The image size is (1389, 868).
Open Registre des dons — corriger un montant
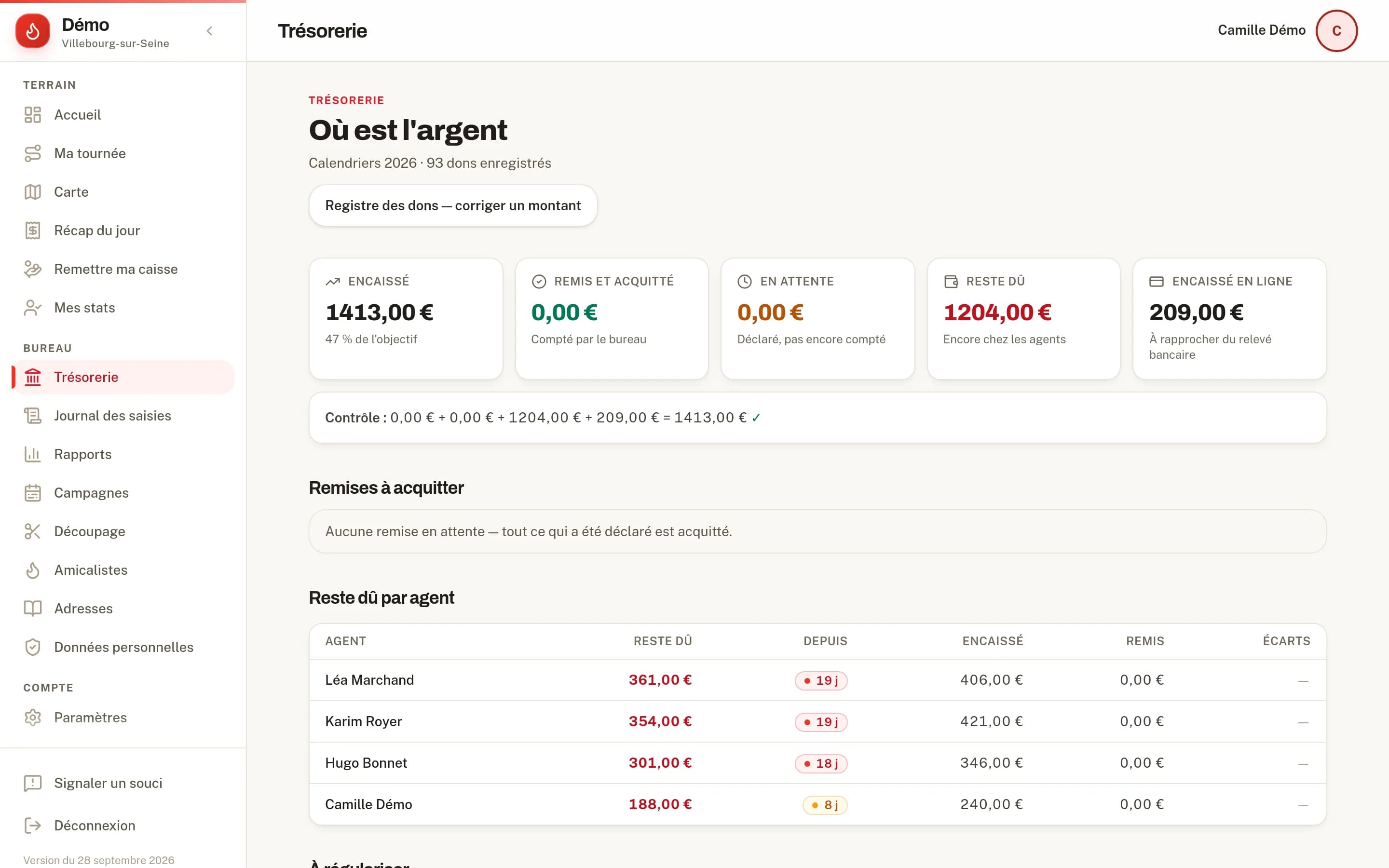pyautogui.click(x=453, y=205)
